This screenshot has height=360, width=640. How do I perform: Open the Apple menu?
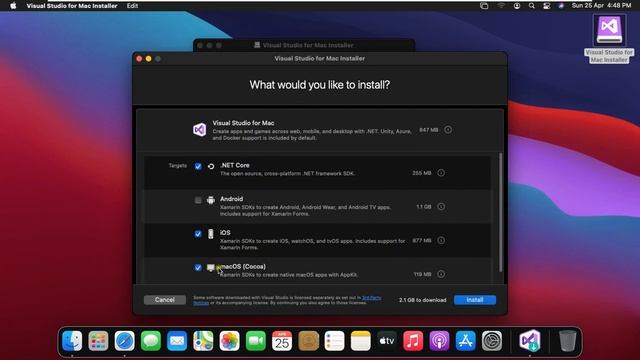point(13,6)
